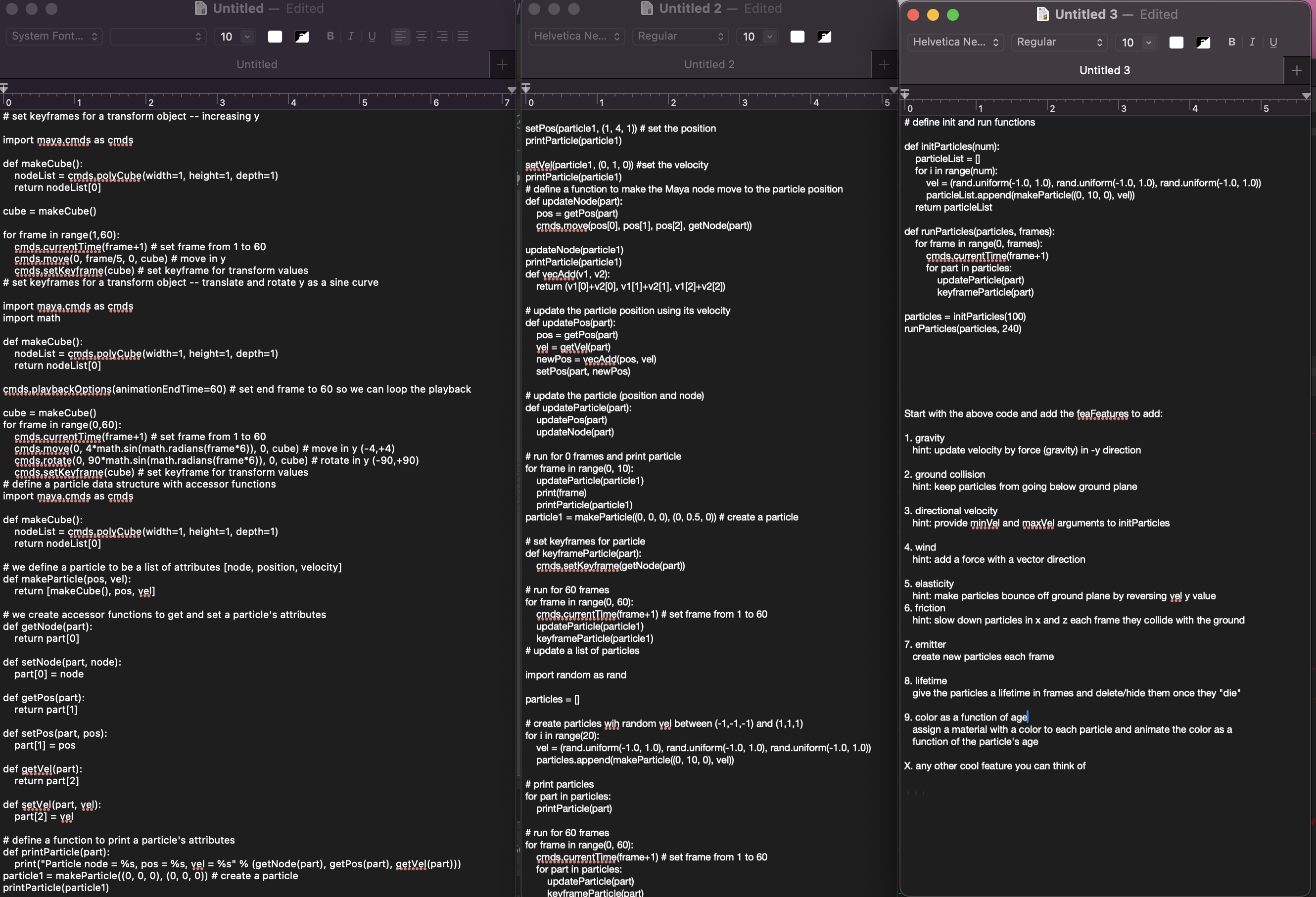Select the Untitled 3 tab

1104,70
